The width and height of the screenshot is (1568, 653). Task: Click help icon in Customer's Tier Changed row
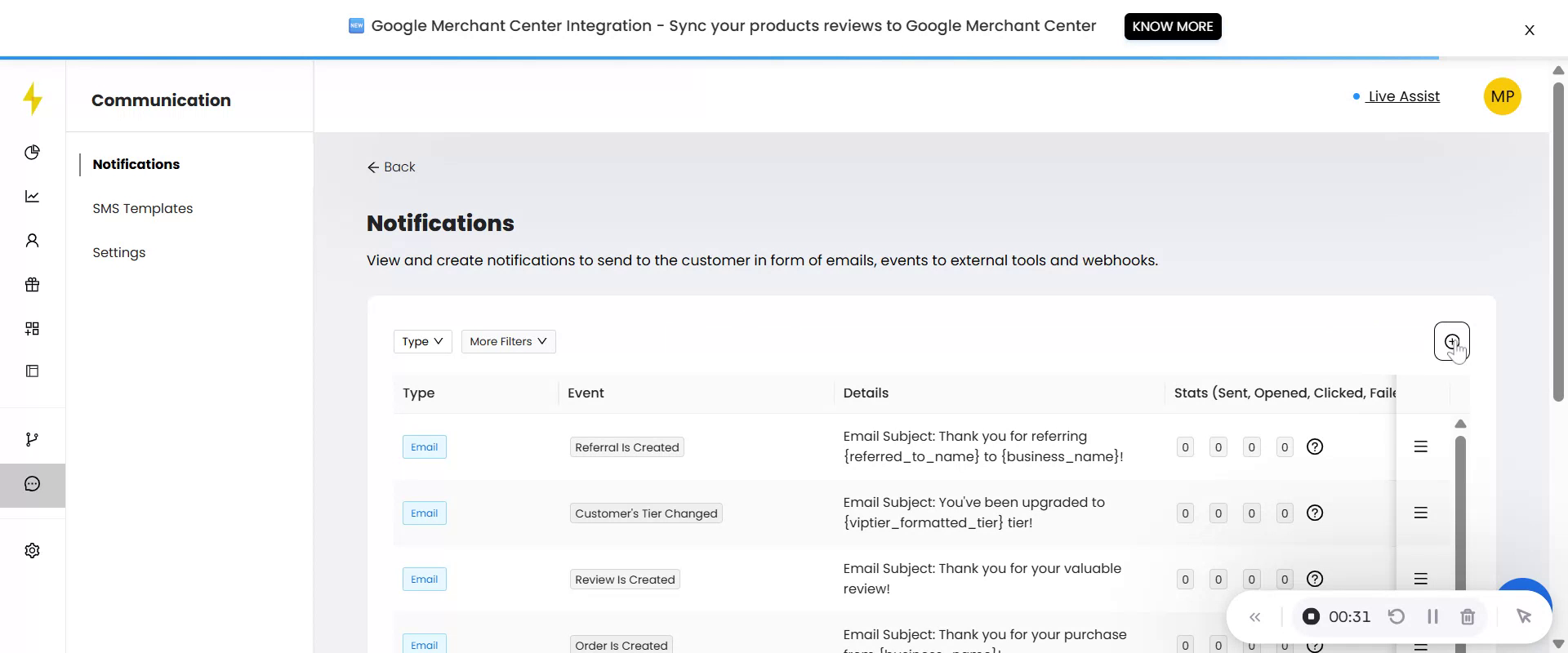point(1315,513)
